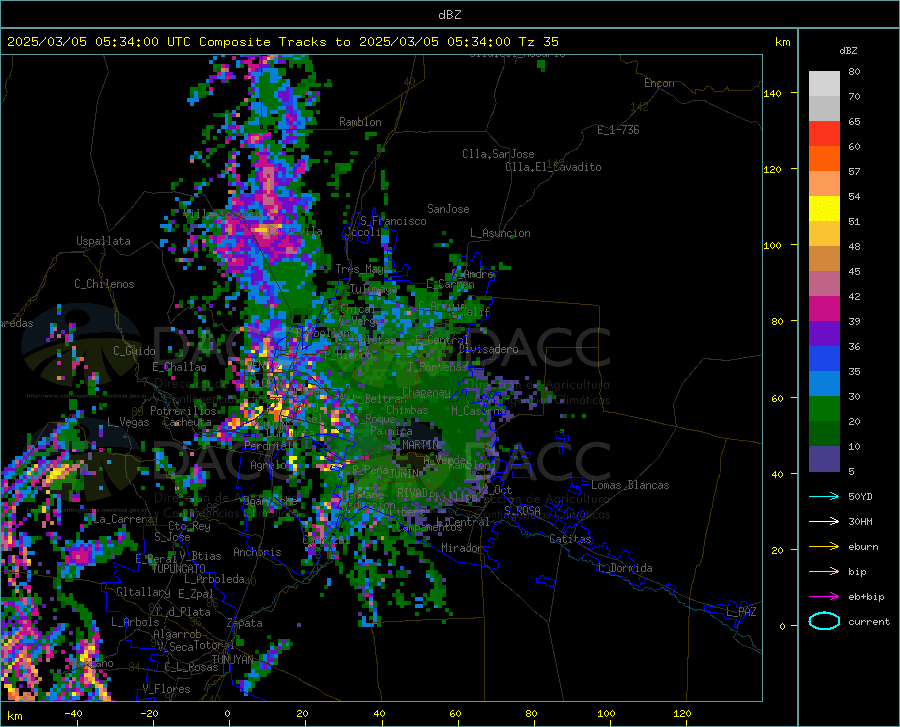Click the 'km' label at bottom-left corner
This screenshot has height=727, width=900.
click(x=14, y=716)
